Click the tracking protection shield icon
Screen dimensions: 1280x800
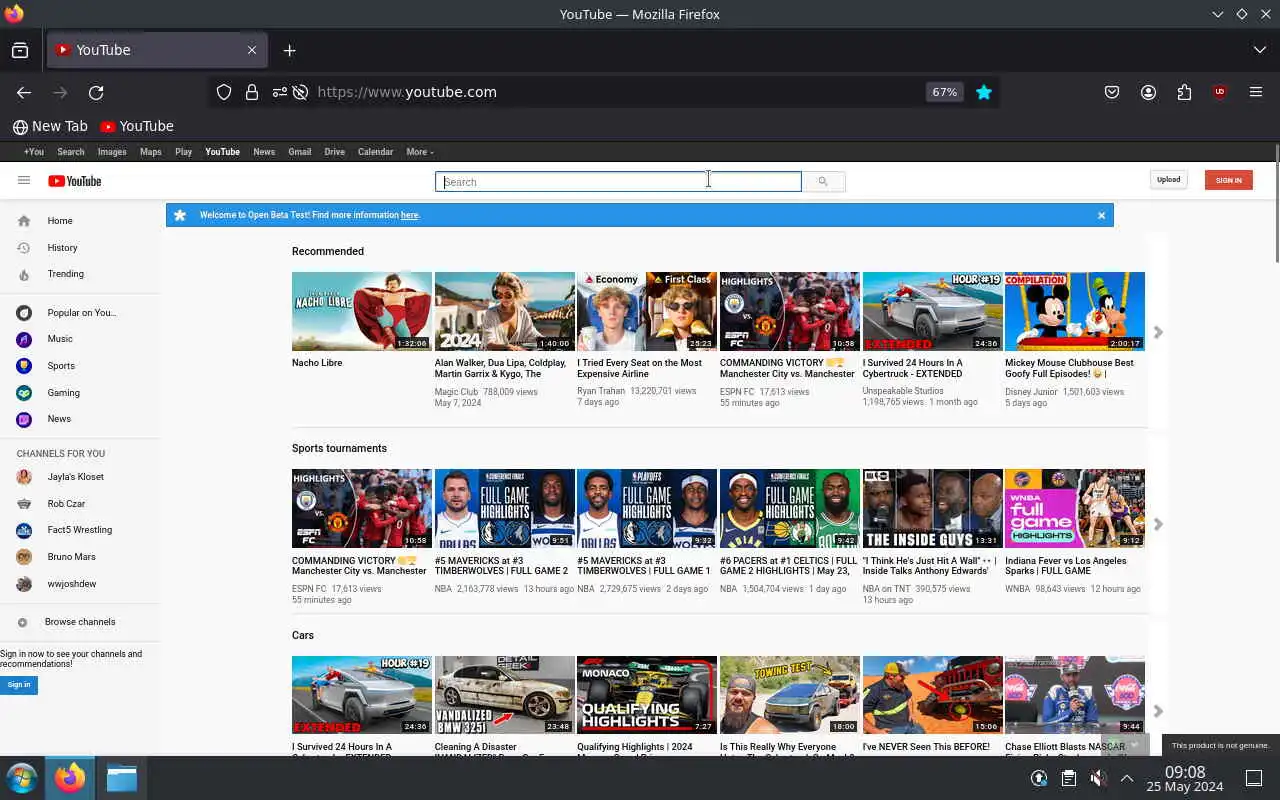point(224,92)
